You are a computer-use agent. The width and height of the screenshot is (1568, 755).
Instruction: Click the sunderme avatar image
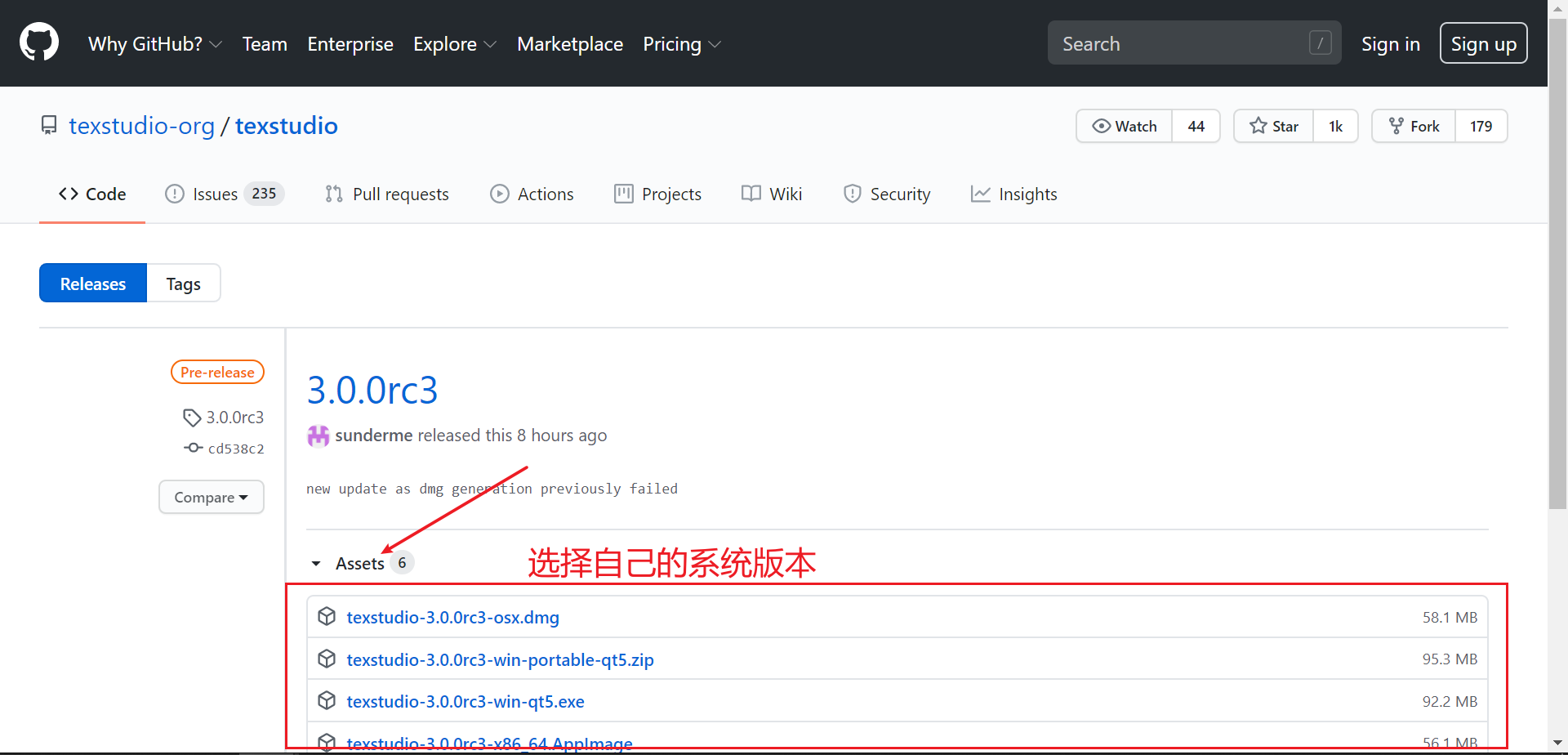click(318, 436)
